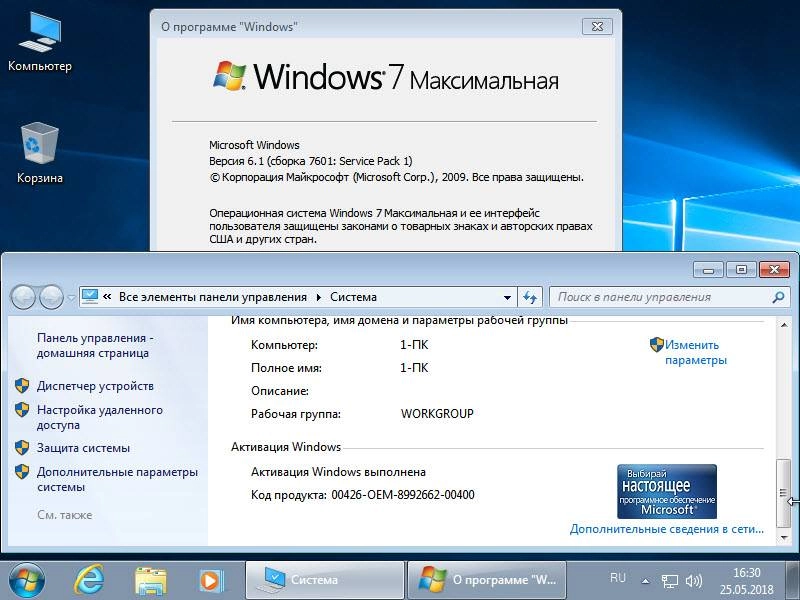
Task: Launch Internet Explorer from taskbar
Action: click(89, 581)
